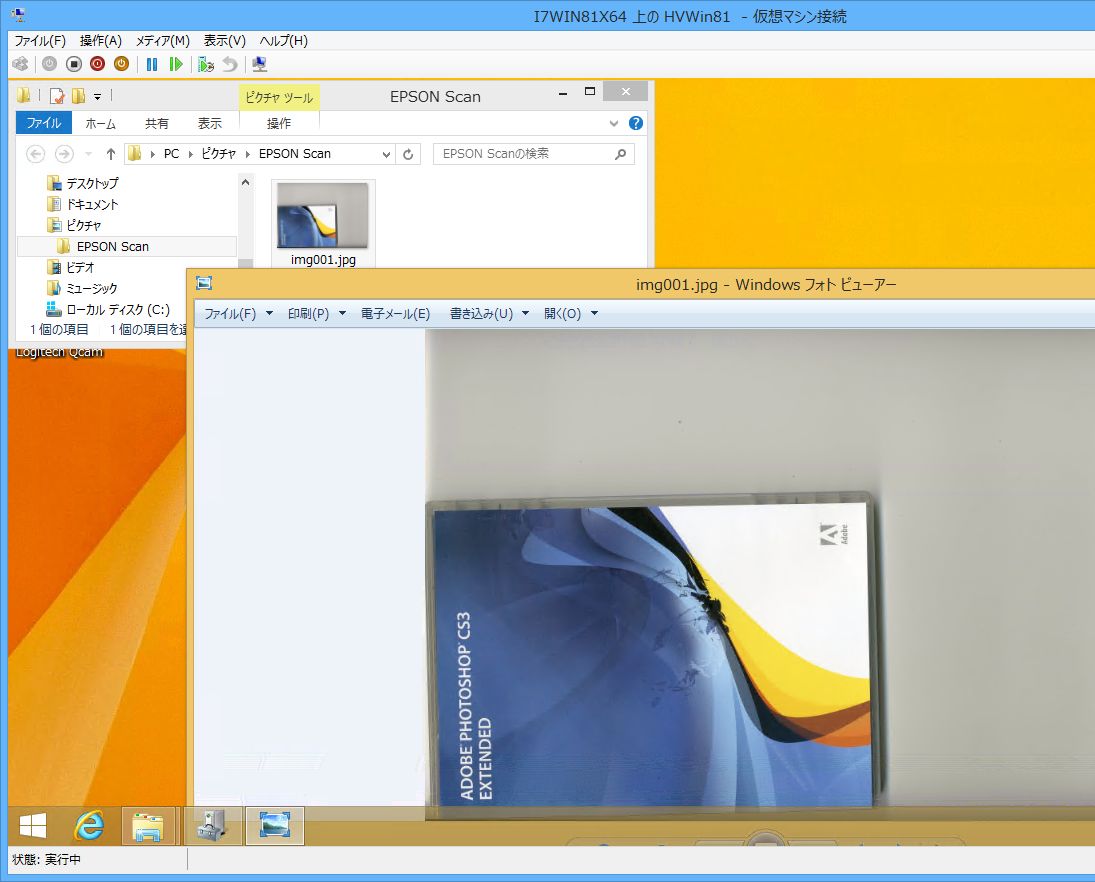Go forward using the Explorer forward arrow
The width and height of the screenshot is (1095, 882).
click(64, 154)
